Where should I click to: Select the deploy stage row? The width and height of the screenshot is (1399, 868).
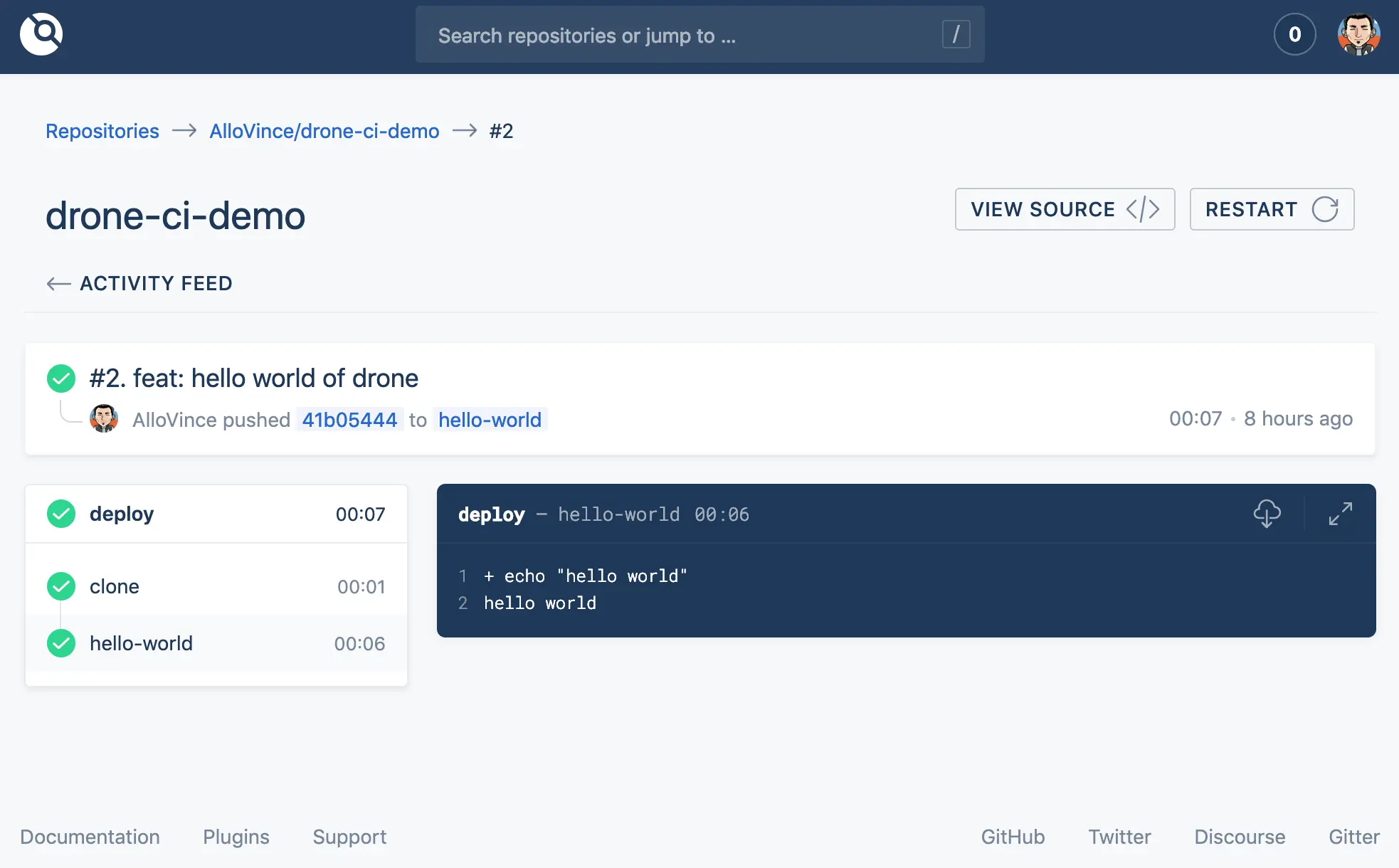tap(216, 514)
